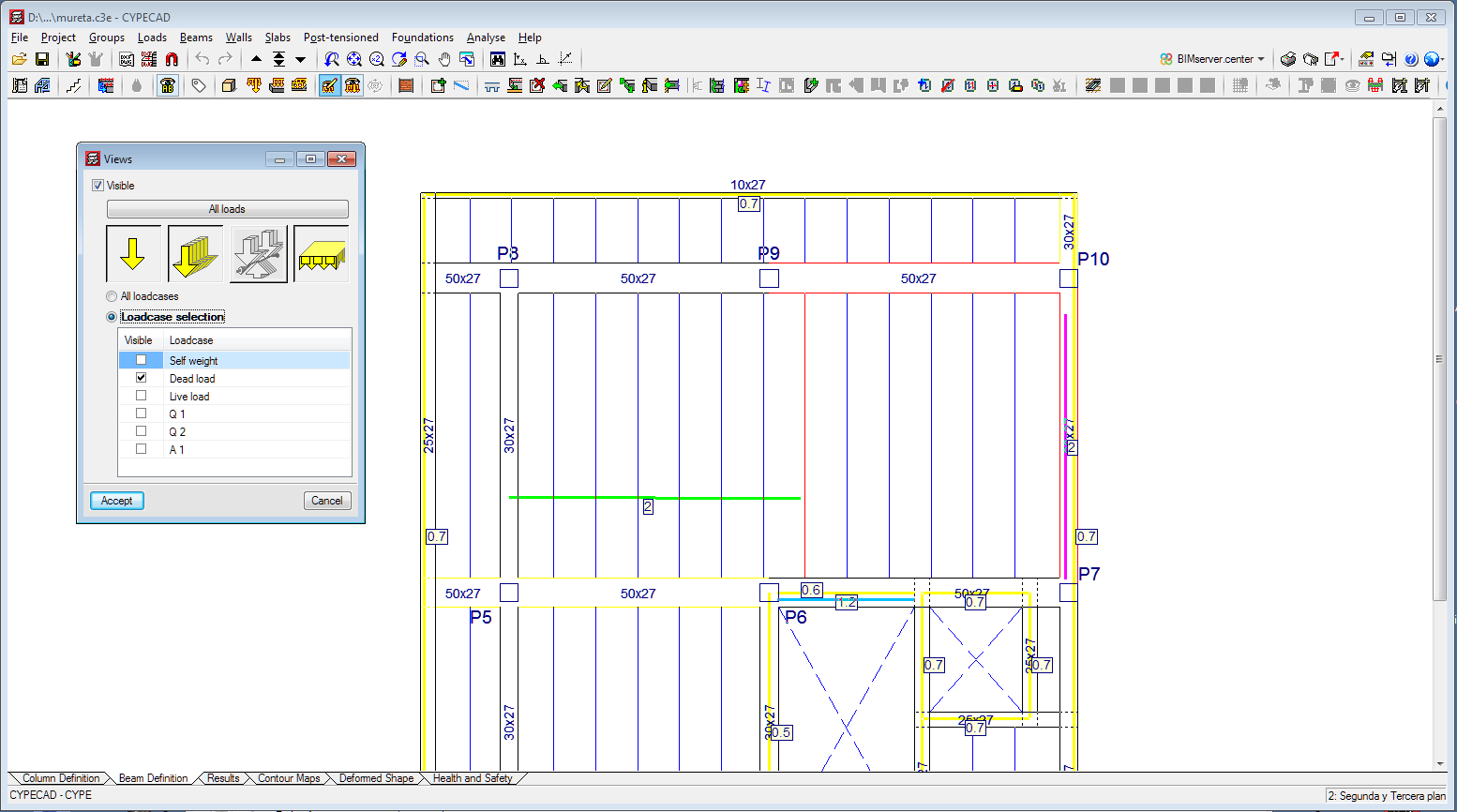
Task: Open the floor plan selector showing Segunda y Tercera
Action: click(x=1387, y=795)
